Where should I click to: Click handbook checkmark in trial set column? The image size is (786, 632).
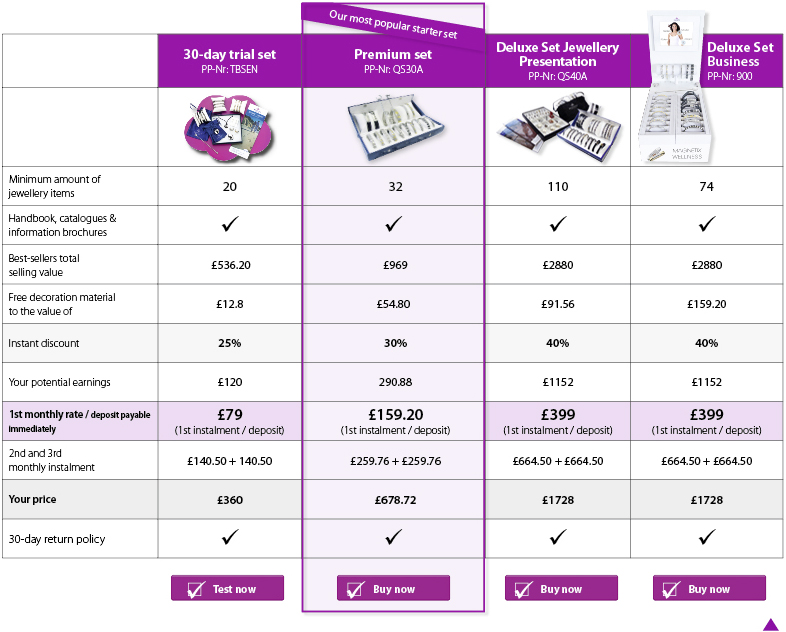tap(230, 224)
